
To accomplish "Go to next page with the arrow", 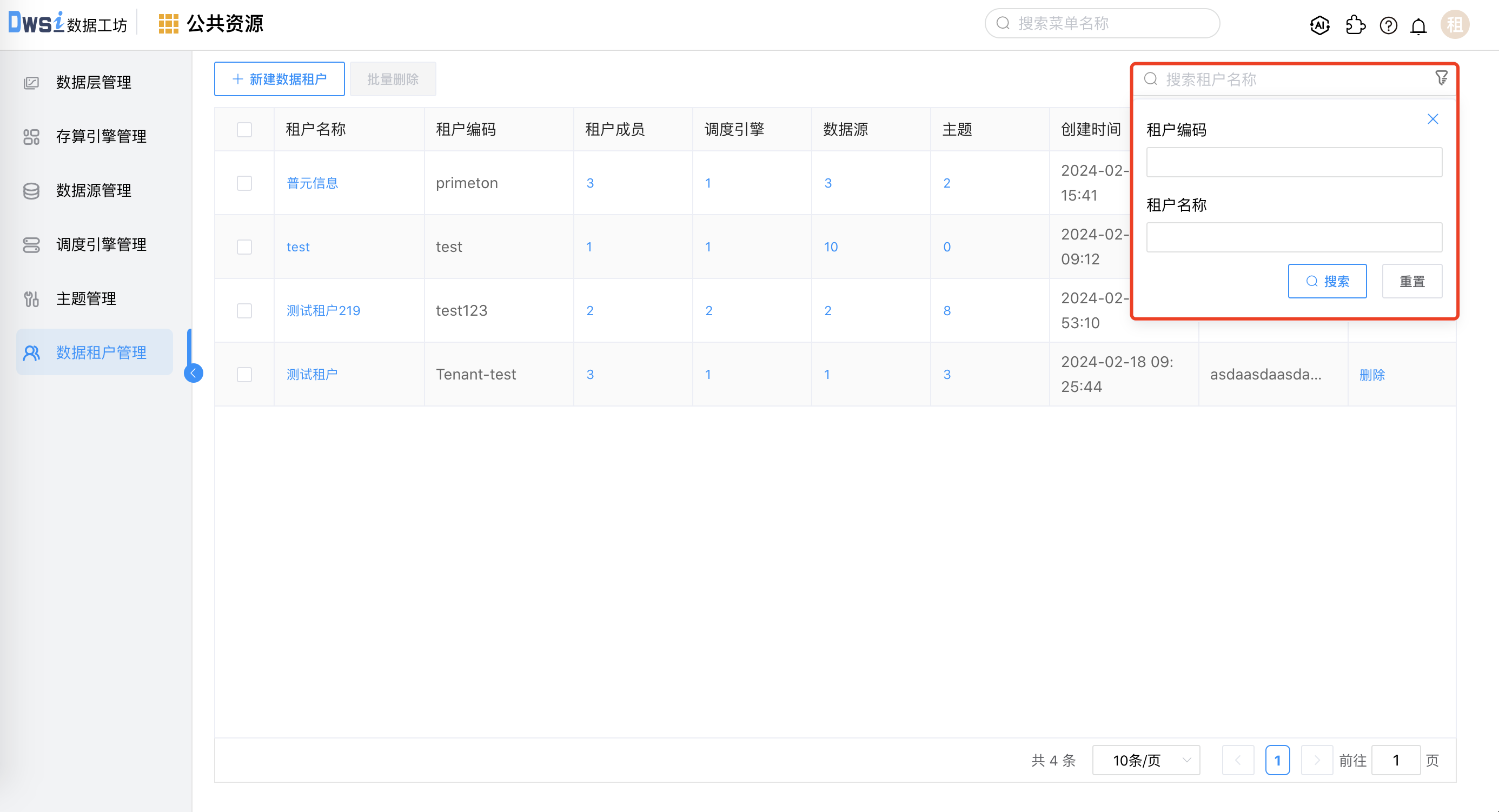I will (1316, 760).
